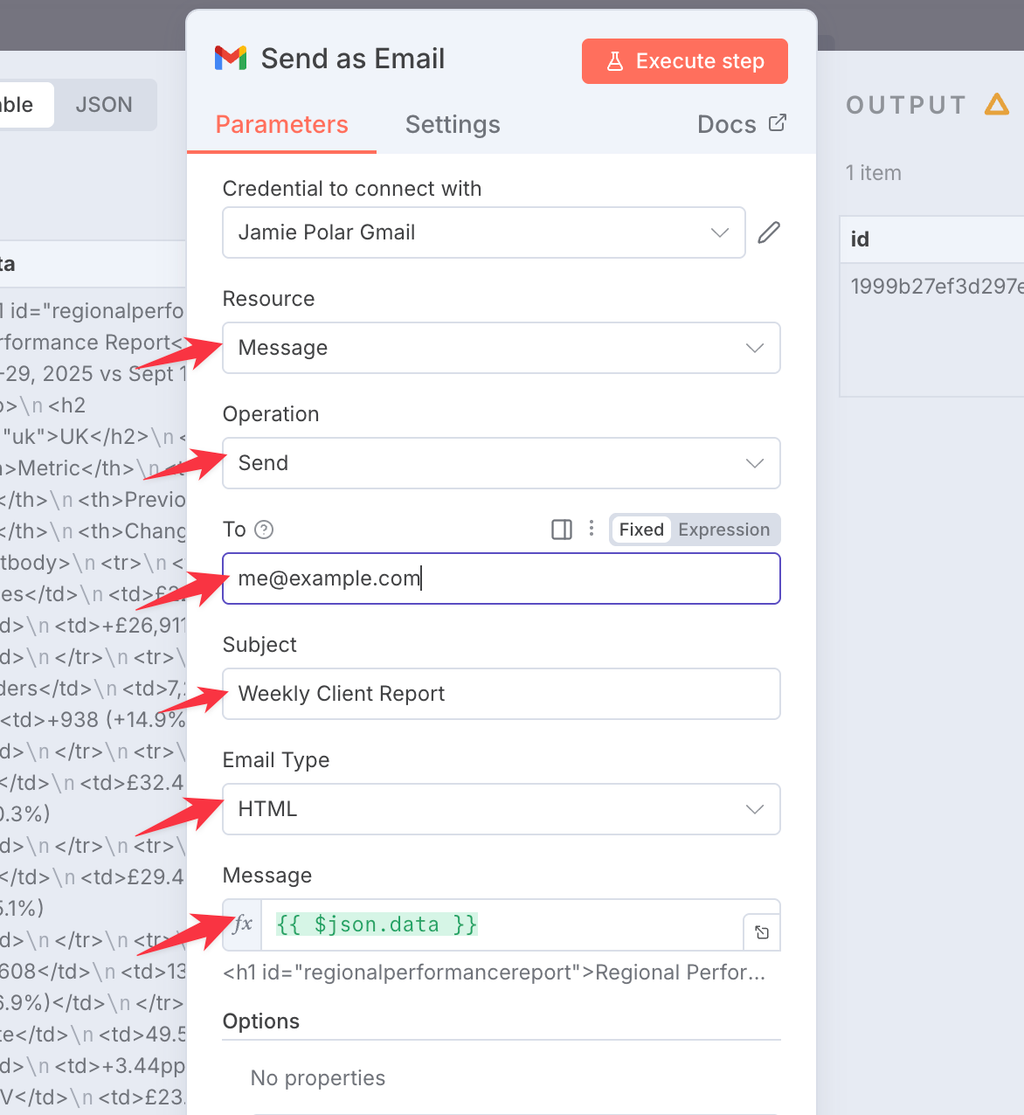Switch To field to Expression mode
Image resolution: width=1024 pixels, height=1115 pixels.
(x=724, y=530)
